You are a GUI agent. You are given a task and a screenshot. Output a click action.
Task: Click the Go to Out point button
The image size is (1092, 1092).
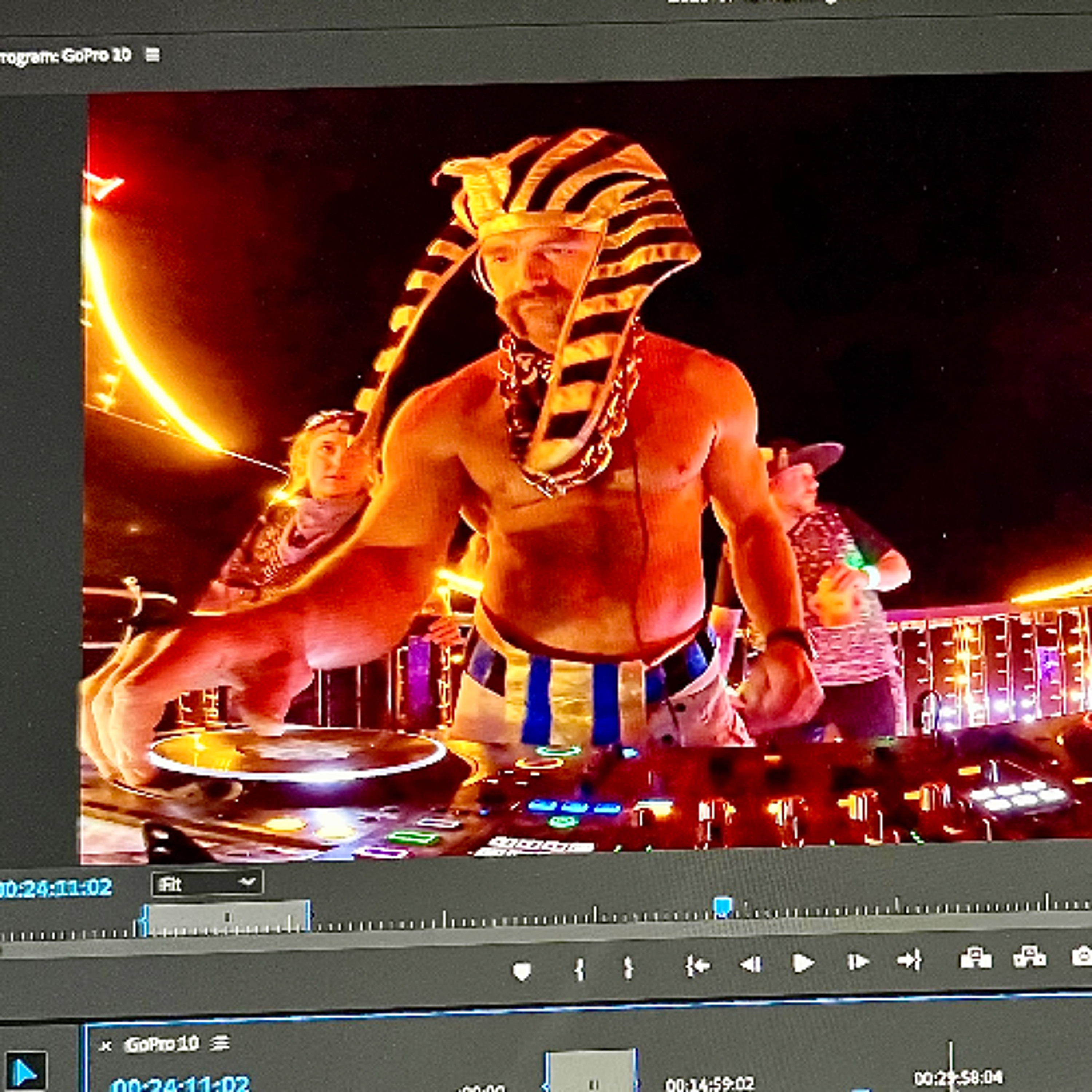[909, 960]
